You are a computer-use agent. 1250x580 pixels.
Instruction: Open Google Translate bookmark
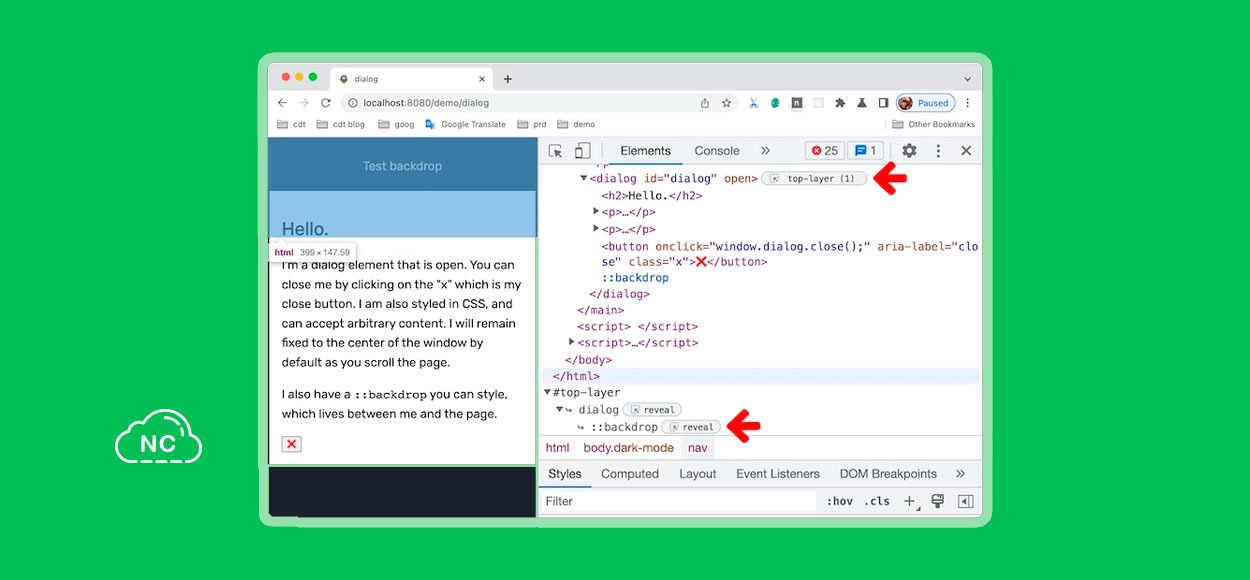[465, 125]
